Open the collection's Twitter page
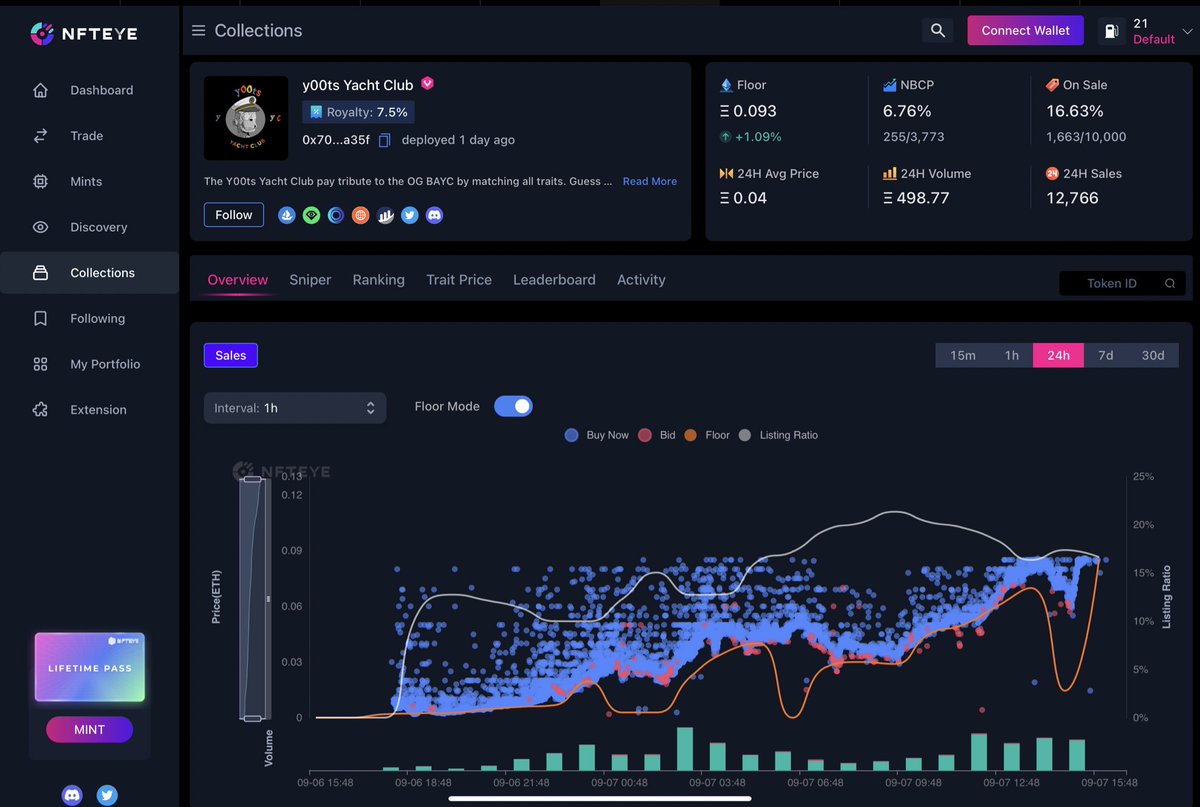 click(x=410, y=215)
